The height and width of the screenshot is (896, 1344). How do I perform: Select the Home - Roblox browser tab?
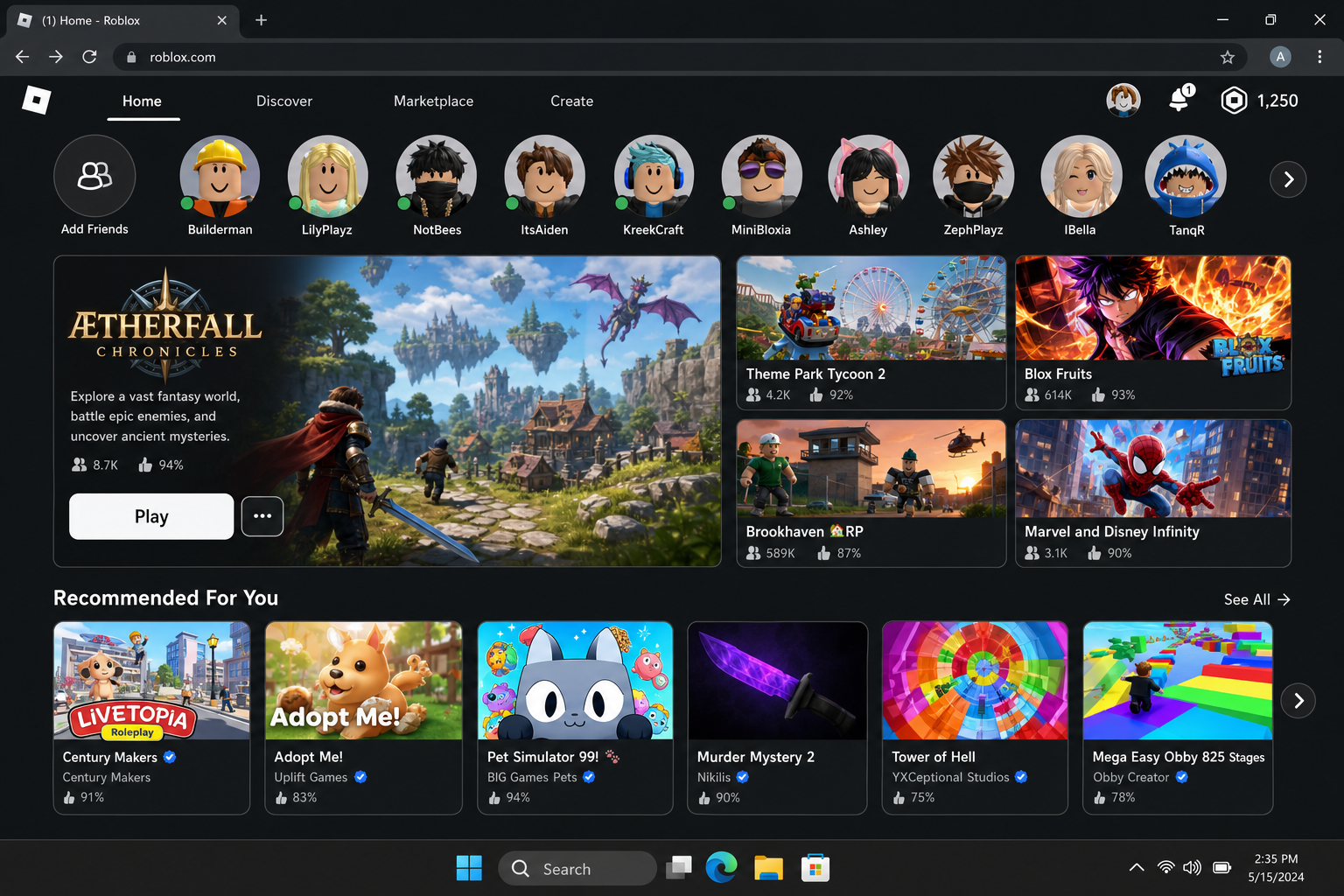(x=122, y=20)
